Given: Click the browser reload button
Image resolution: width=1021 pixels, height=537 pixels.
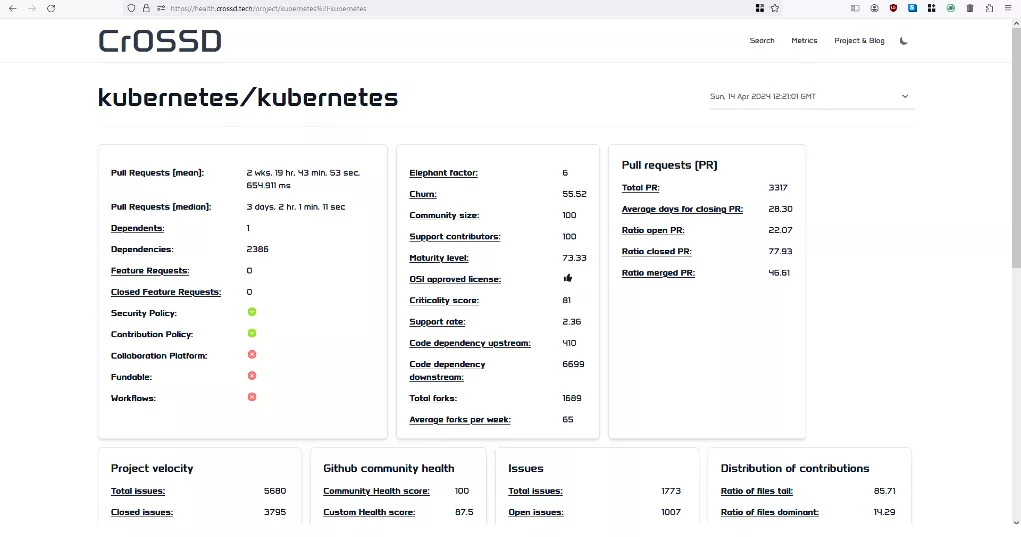Looking at the screenshot, I should point(51,8).
